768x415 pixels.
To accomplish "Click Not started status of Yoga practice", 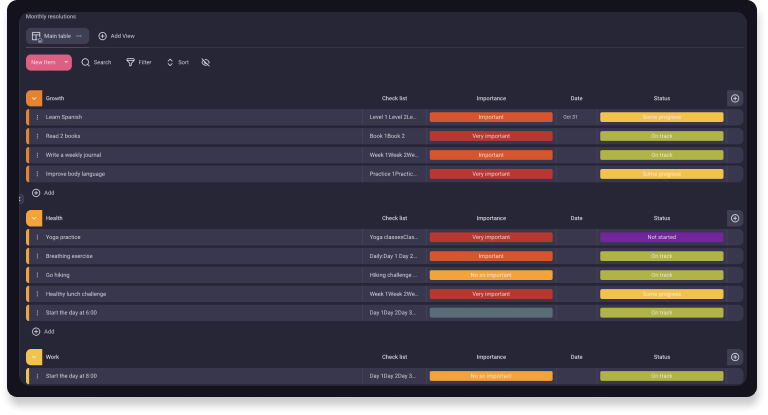I will click(661, 237).
